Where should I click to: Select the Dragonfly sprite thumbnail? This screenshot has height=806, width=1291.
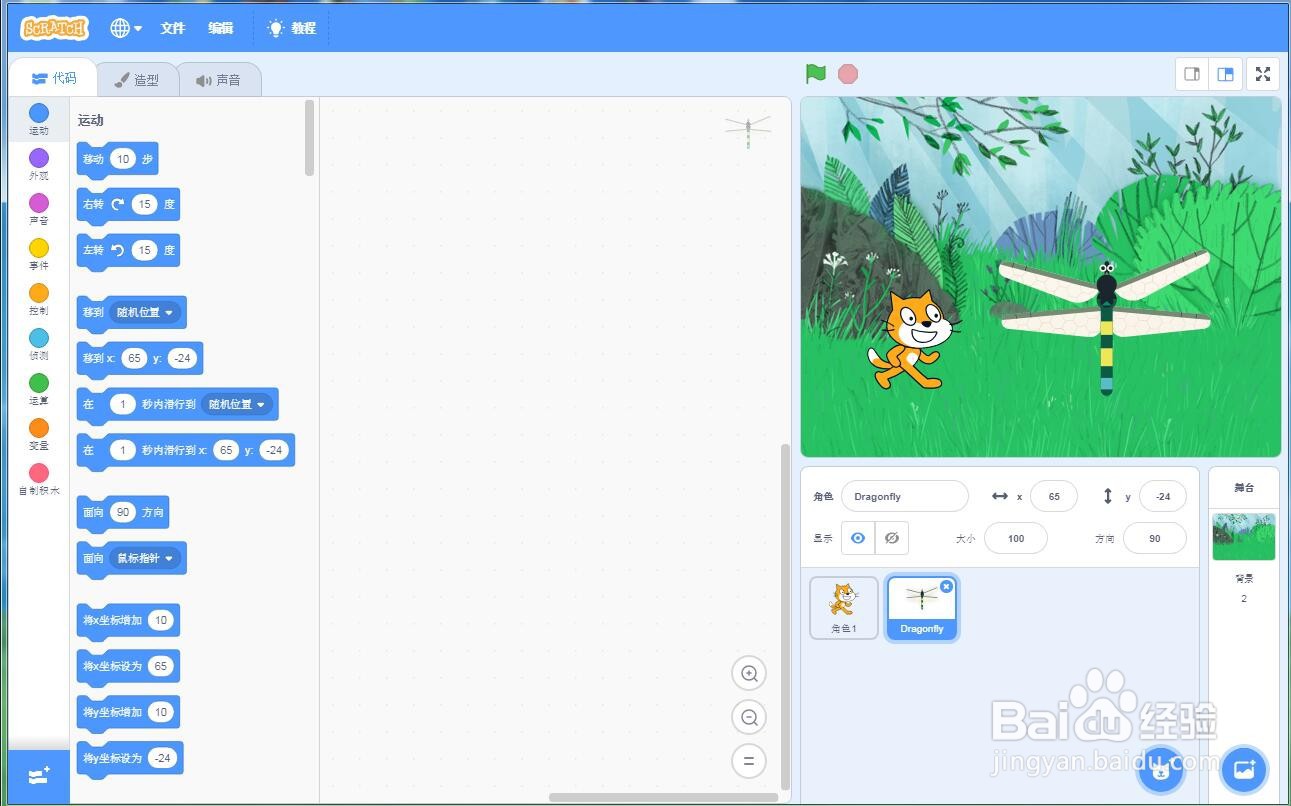[x=922, y=609]
